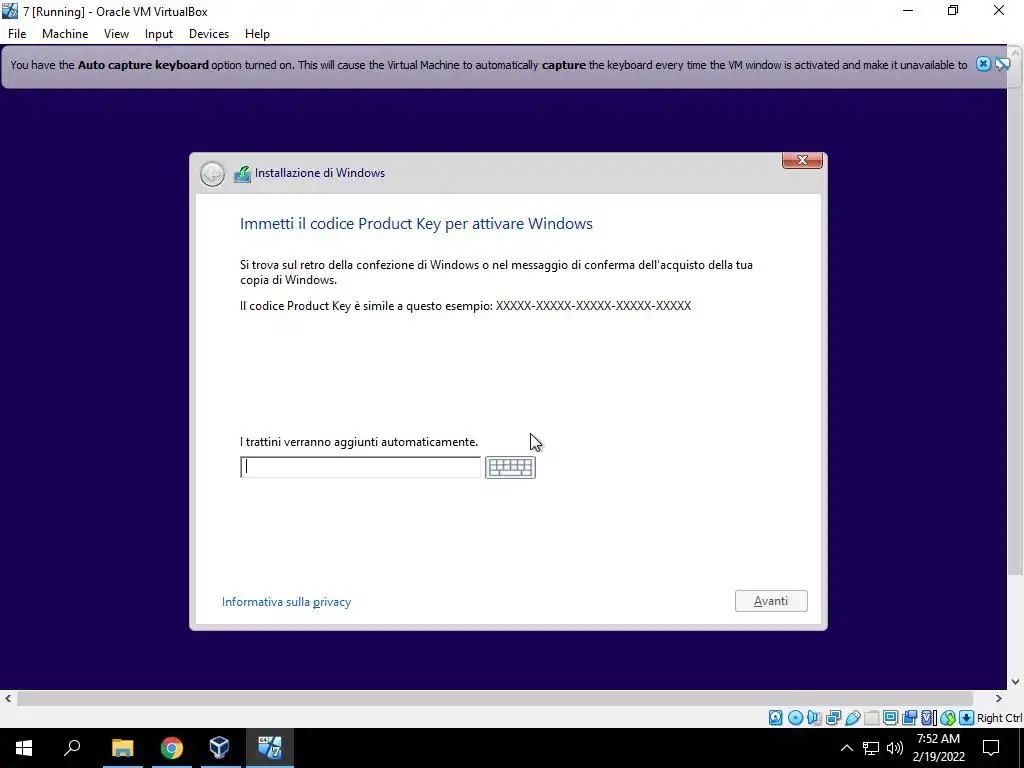
Task: Open File Explorer from taskbar
Action: coord(123,748)
